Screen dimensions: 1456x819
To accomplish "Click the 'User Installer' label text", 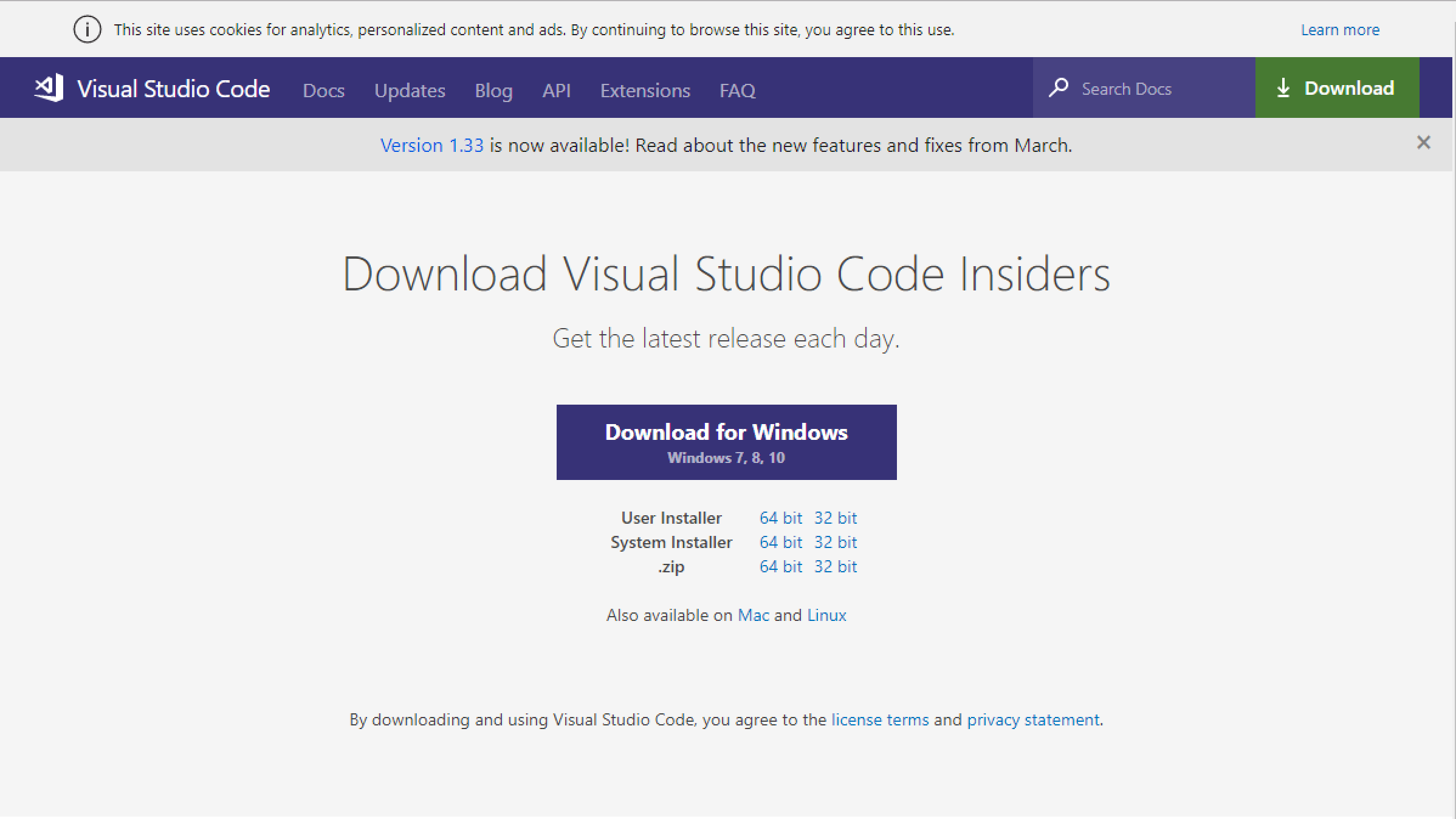I will 671,518.
